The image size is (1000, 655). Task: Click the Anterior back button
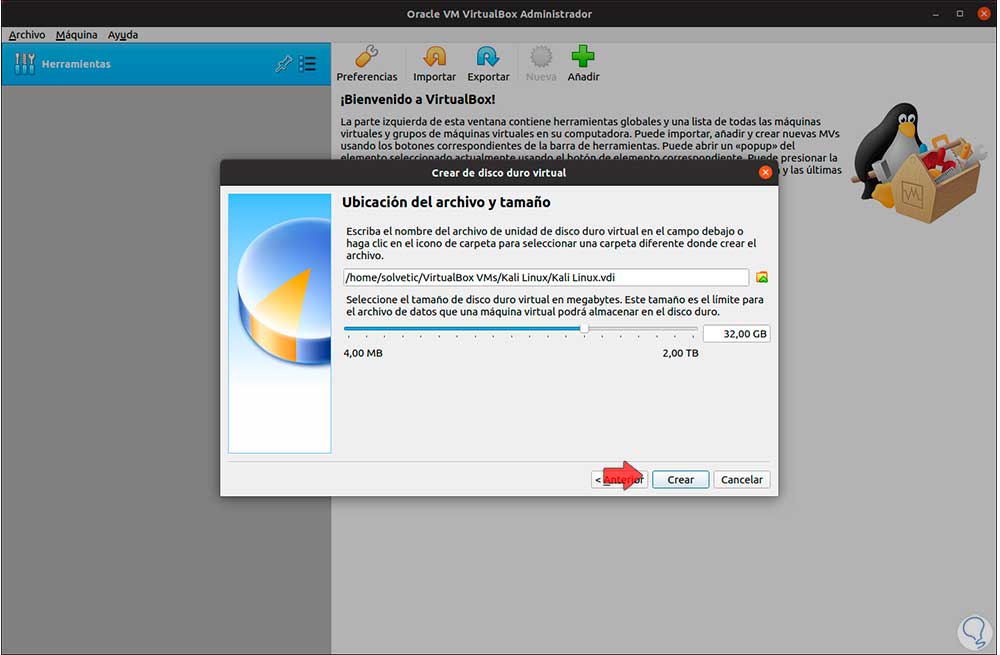pos(619,480)
